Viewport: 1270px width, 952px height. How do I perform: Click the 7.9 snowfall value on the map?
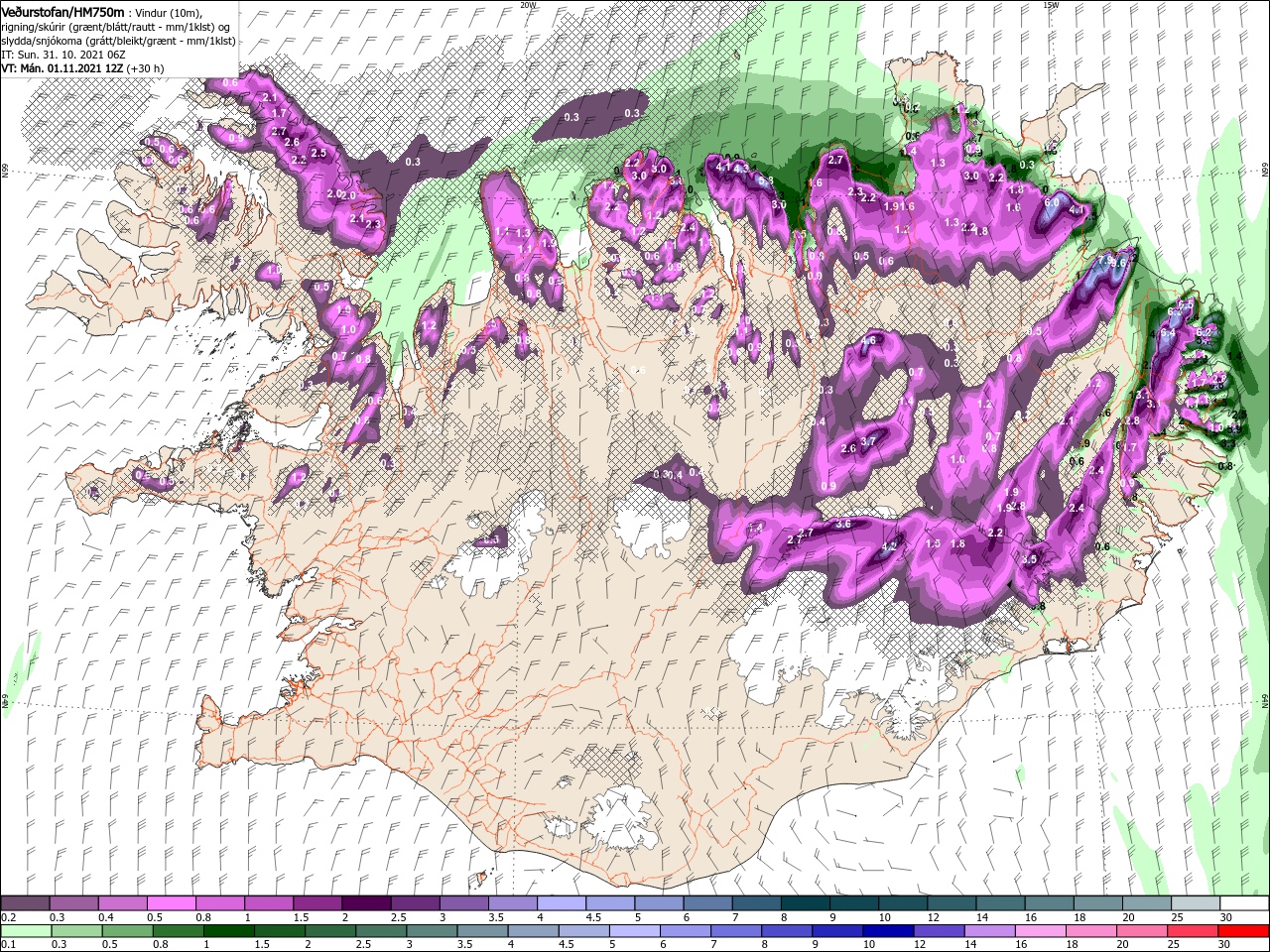tap(1104, 260)
